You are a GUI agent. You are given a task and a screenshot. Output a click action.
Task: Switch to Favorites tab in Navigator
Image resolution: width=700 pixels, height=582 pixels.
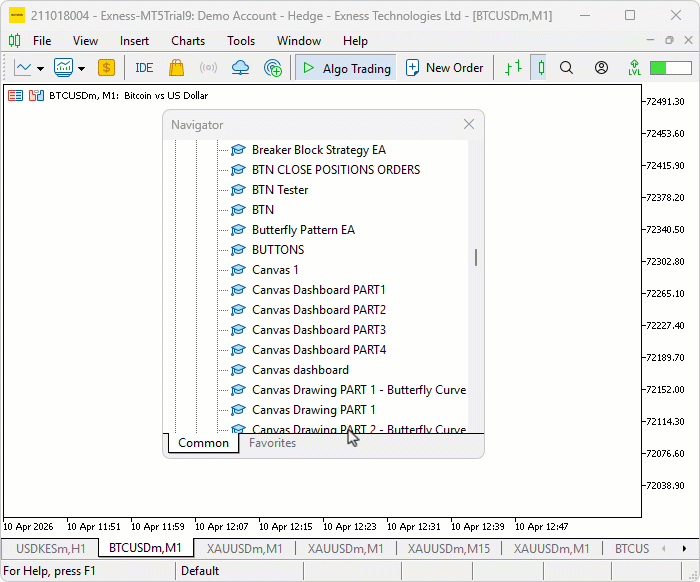tap(272, 443)
